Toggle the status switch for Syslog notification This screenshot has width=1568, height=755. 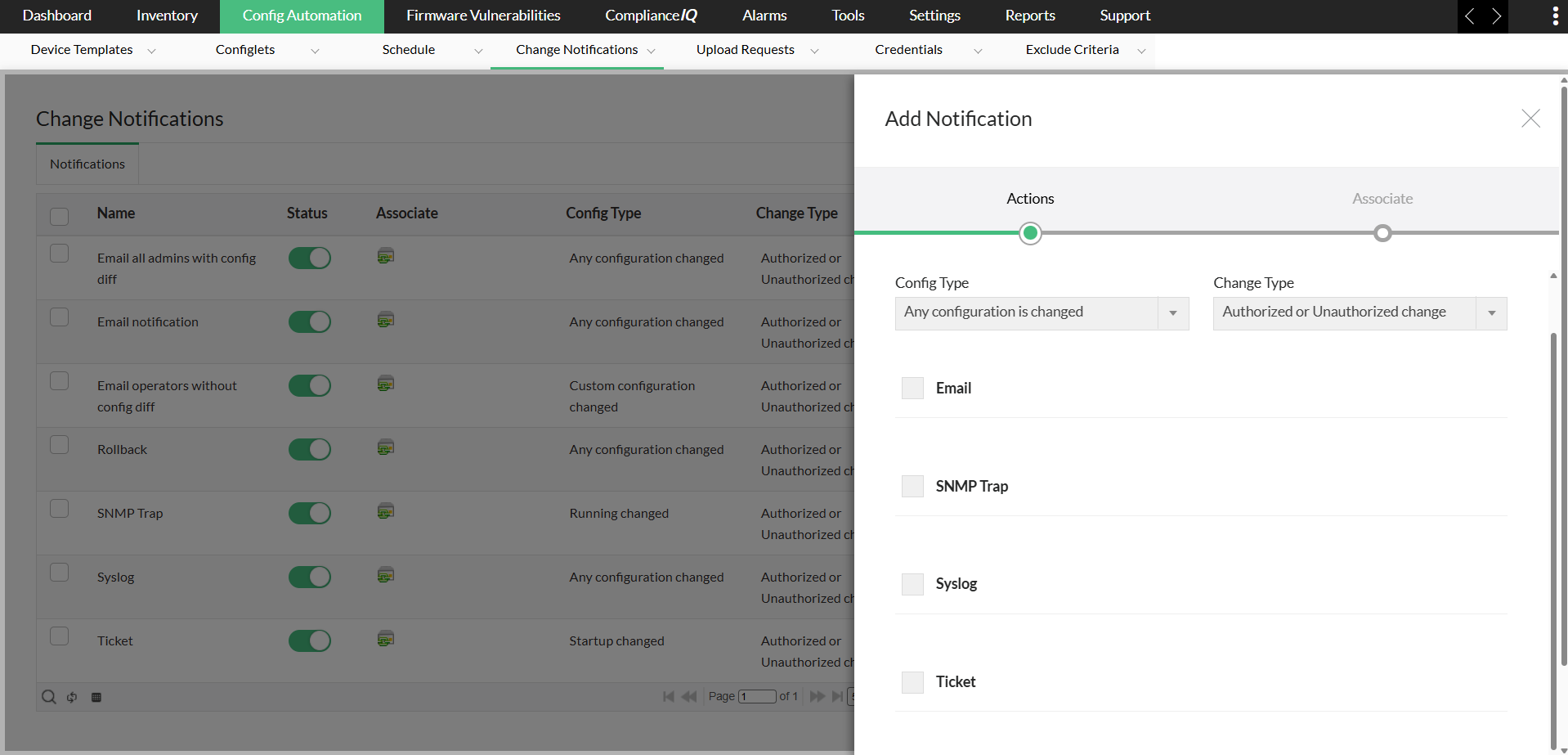(310, 577)
